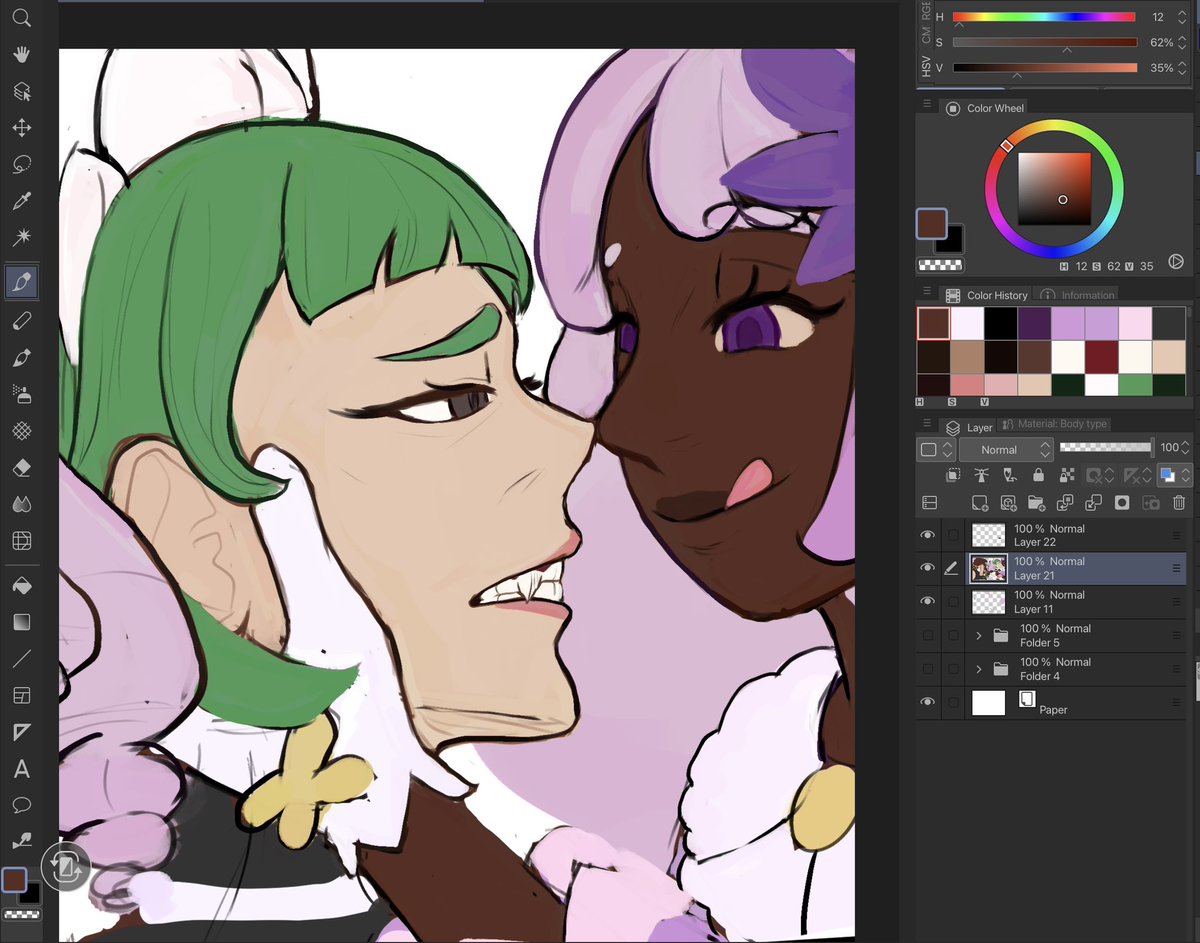Toggle set as draft layer
The image size is (1200, 943).
coord(1009,476)
